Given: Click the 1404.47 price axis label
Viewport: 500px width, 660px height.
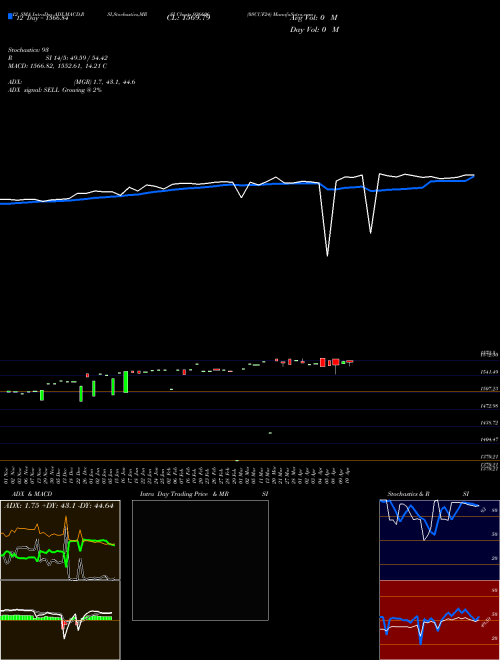Looking at the screenshot, I should pos(489,439).
